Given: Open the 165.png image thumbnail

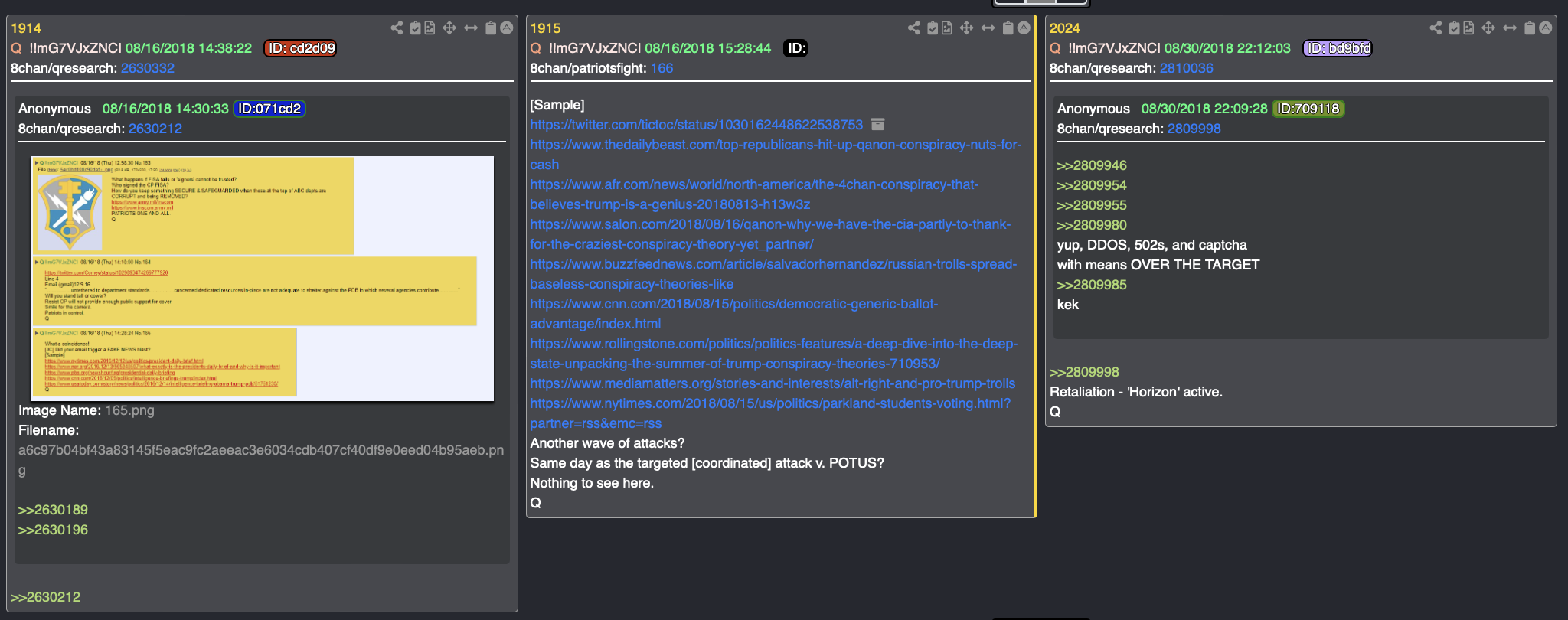Looking at the screenshot, I should 262,279.
